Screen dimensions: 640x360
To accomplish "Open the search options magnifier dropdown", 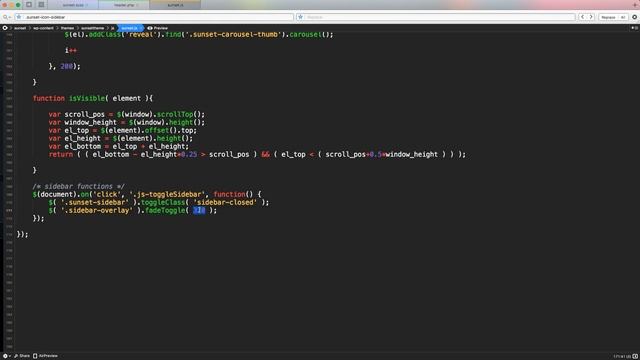I will click(6, 17).
